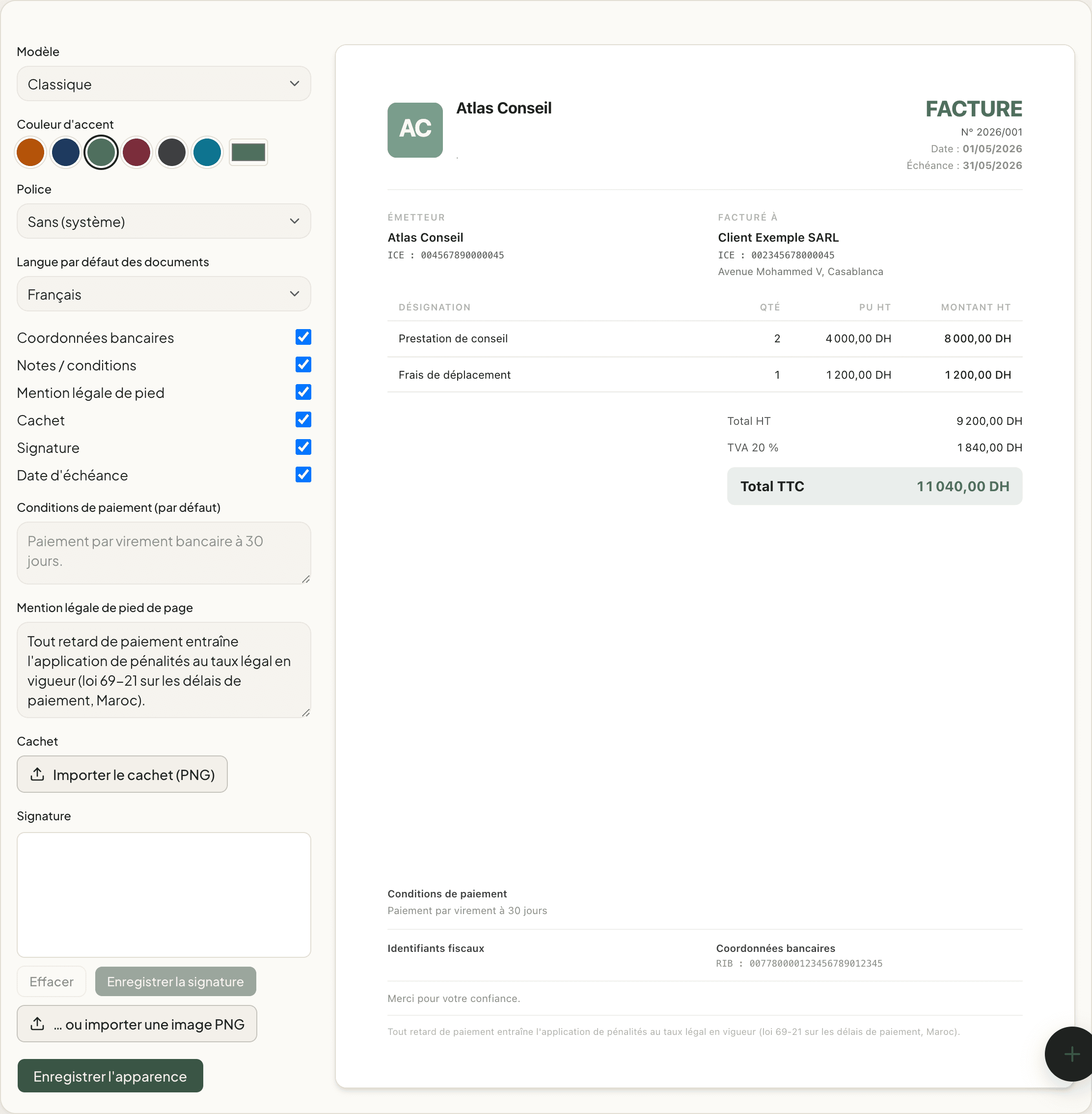Click Enregistrer la signature button
The width and height of the screenshot is (1092, 1114).
pyautogui.click(x=175, y=981)
